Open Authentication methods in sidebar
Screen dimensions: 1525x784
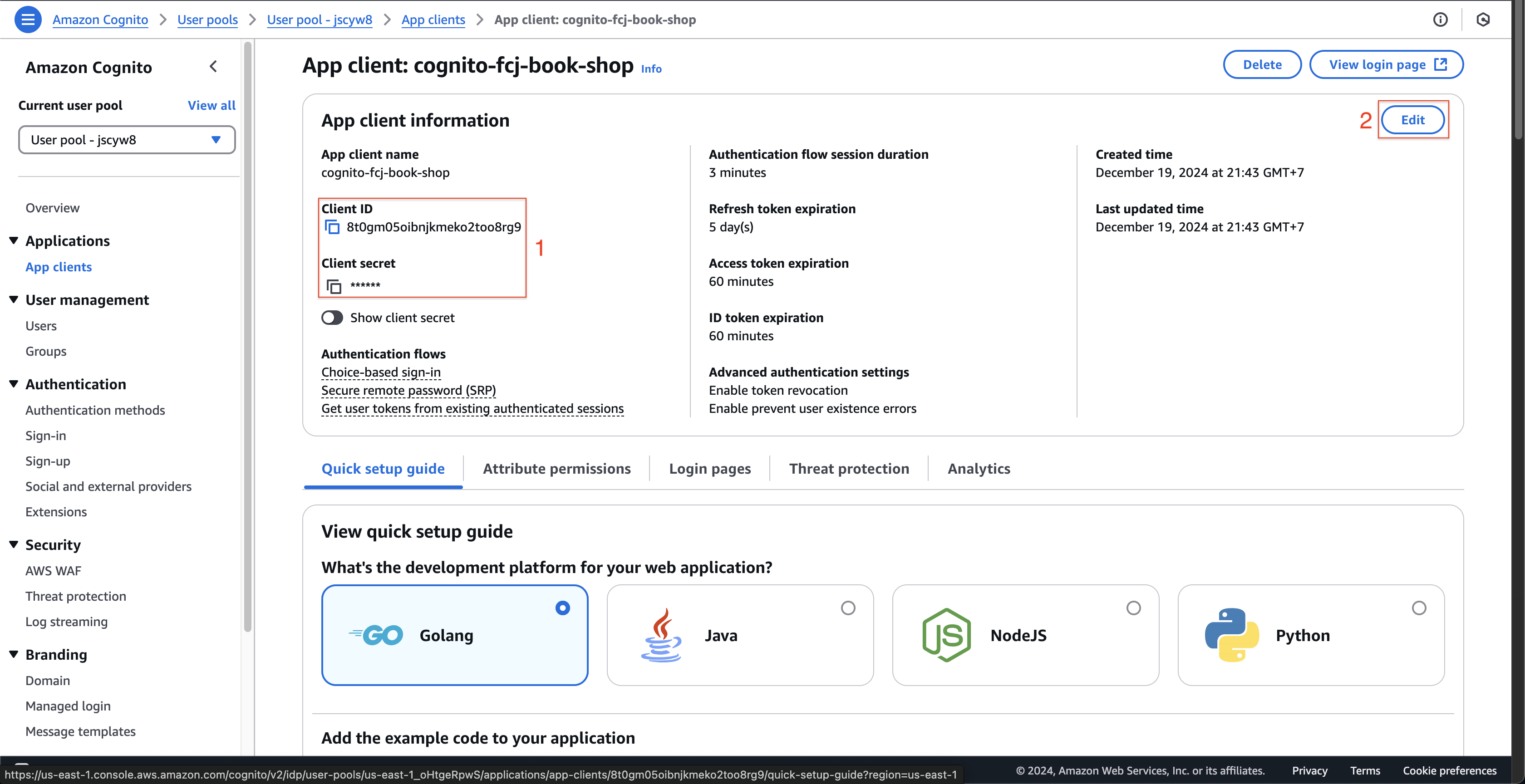(95, 411)
